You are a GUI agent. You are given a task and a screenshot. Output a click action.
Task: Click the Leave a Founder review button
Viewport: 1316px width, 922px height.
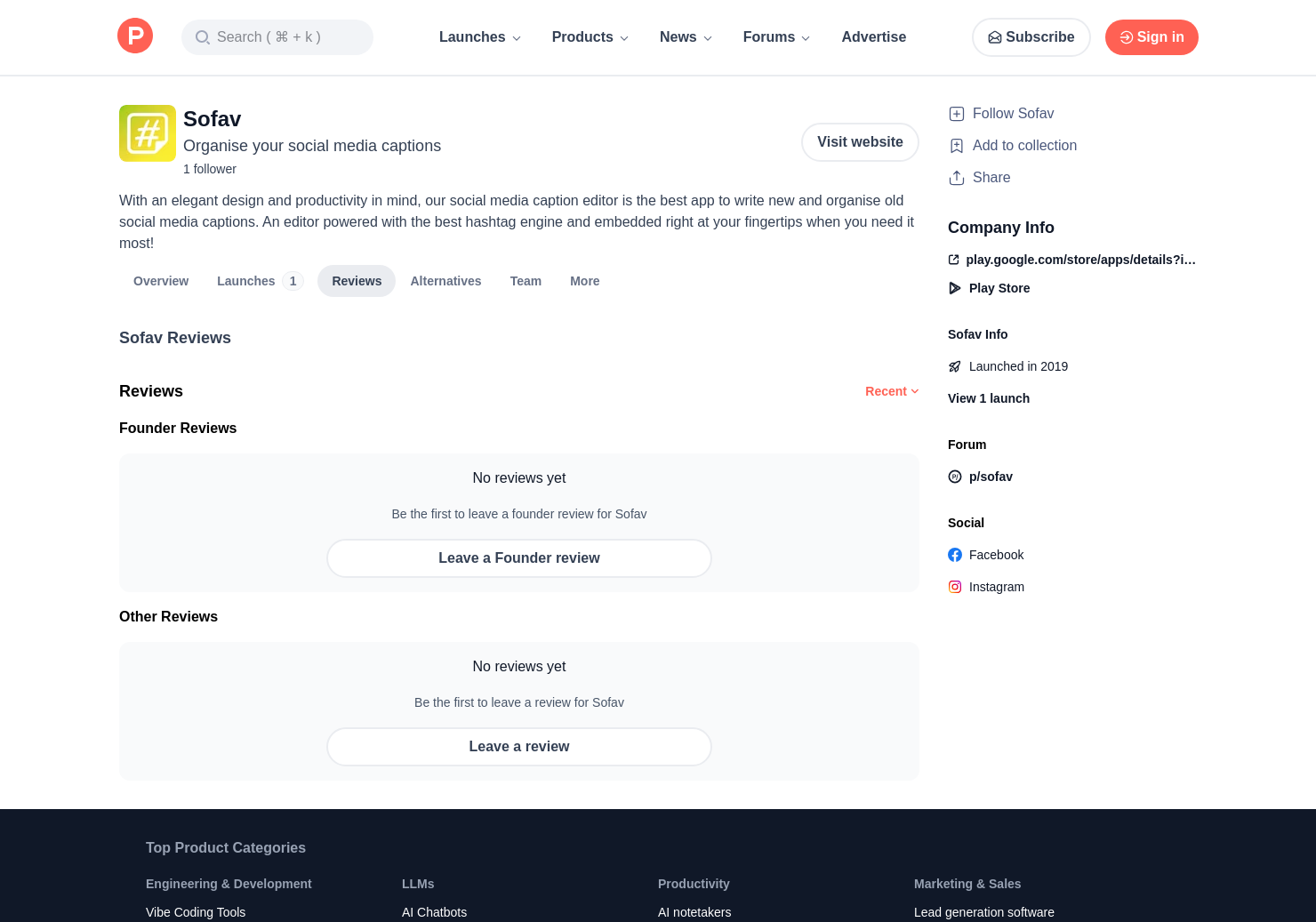pyautogui.click(x=519, y=558)
